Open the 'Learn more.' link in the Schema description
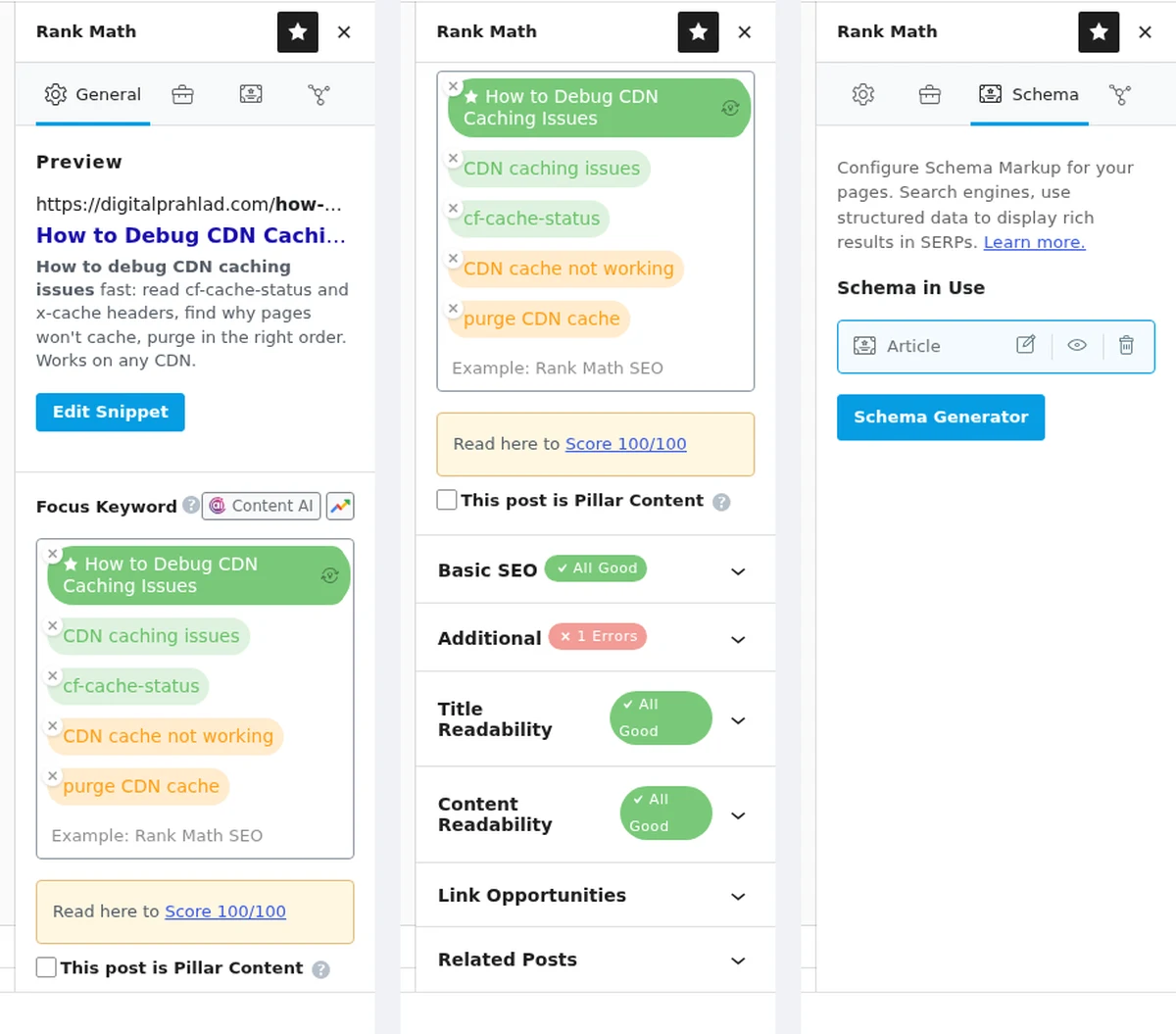The image size is (1176, 1034). pyautogui.click(x=1034, y=242)
